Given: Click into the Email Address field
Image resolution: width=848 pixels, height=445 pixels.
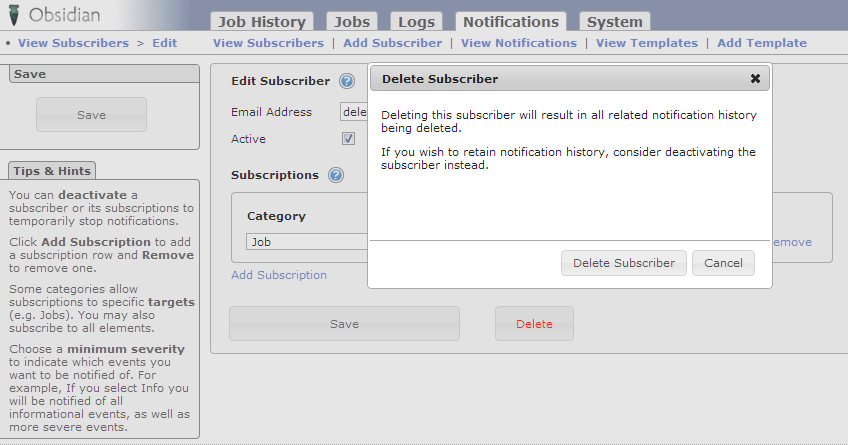Looking at the screenshot, I should [355, 112].
